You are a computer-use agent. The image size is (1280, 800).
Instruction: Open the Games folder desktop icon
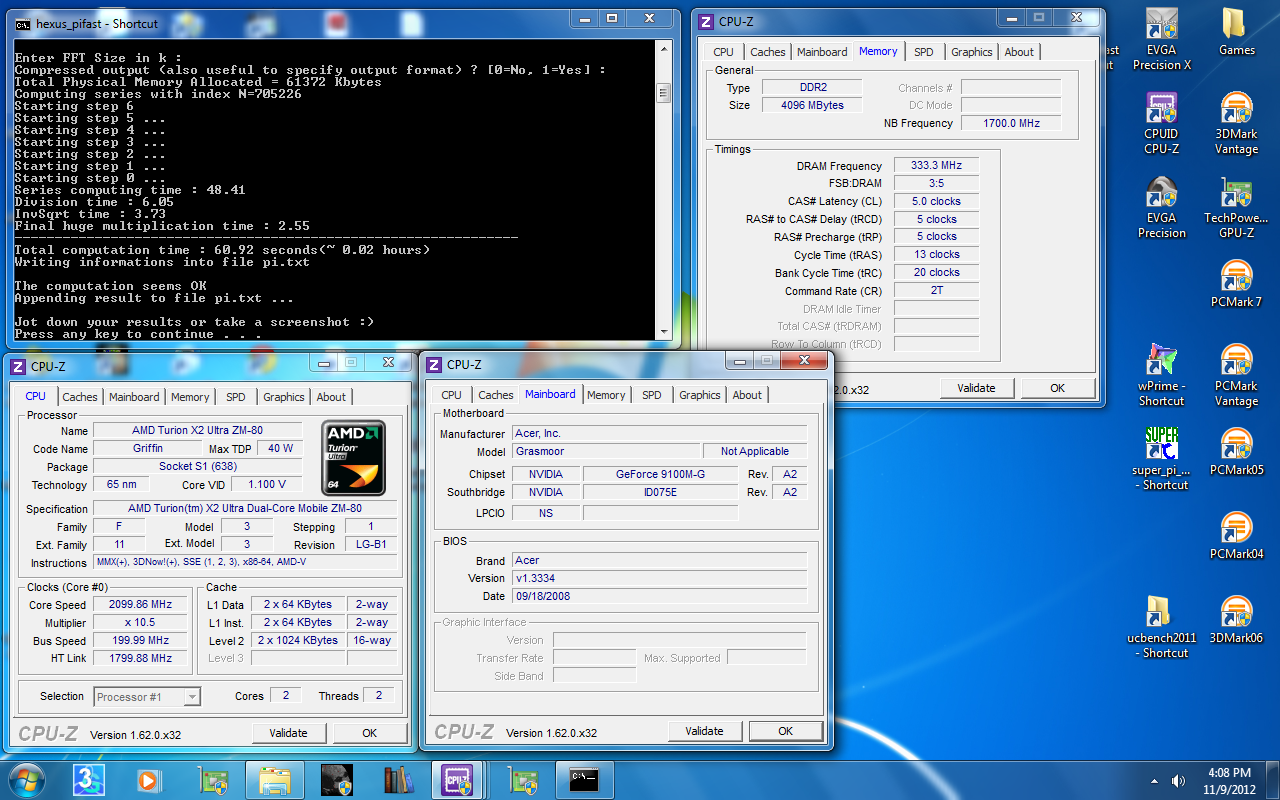(1236, 33)
